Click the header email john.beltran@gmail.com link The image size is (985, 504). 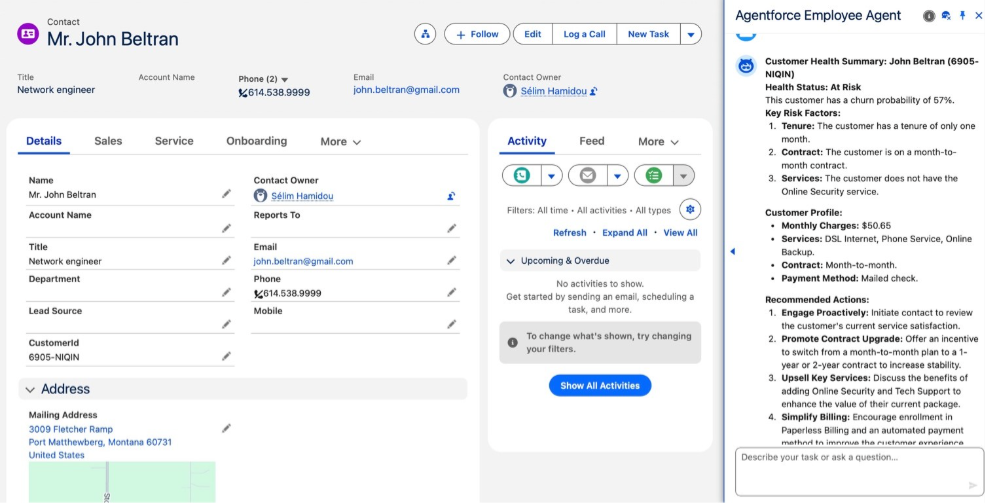click(x=406, y=90)
